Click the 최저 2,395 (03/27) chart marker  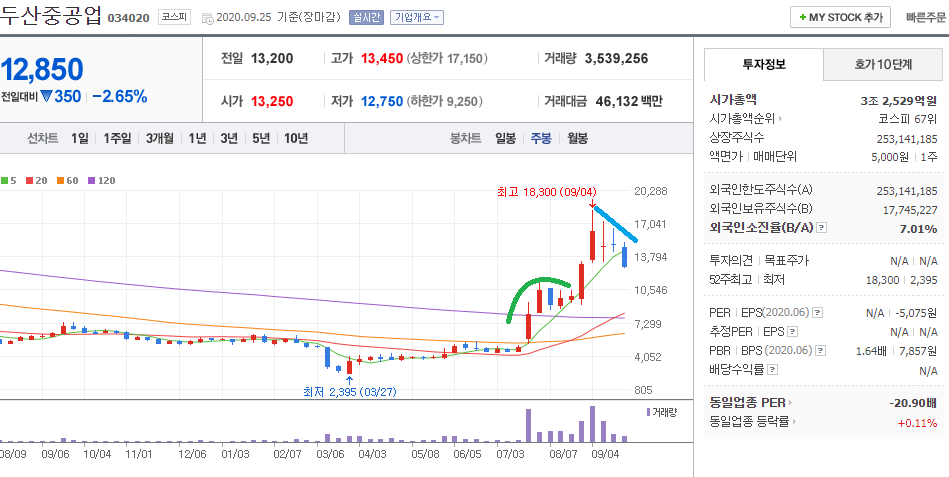pos(349,392)
